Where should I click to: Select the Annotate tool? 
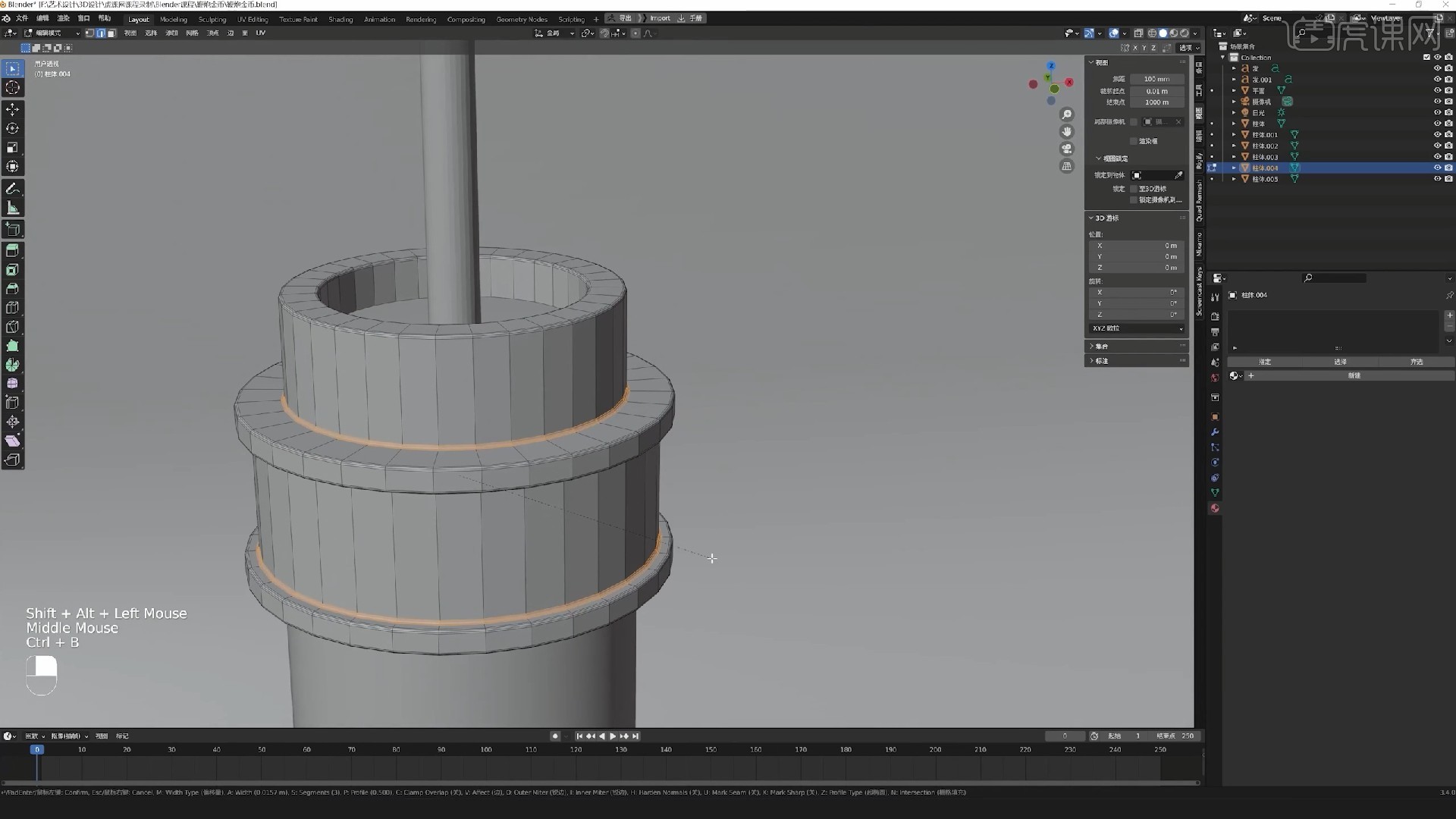pyautogui.click(x=12, y=189)
